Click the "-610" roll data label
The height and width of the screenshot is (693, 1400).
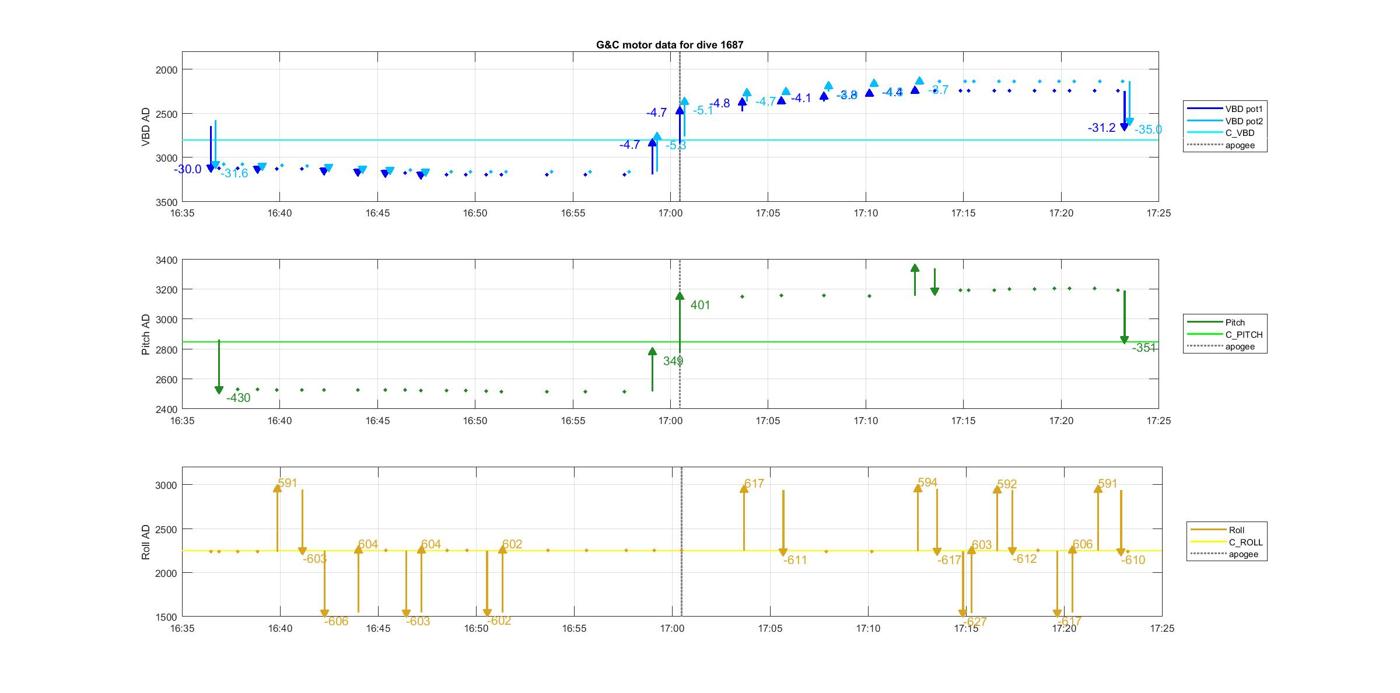pyautogui.click(x=1133, y=560)
